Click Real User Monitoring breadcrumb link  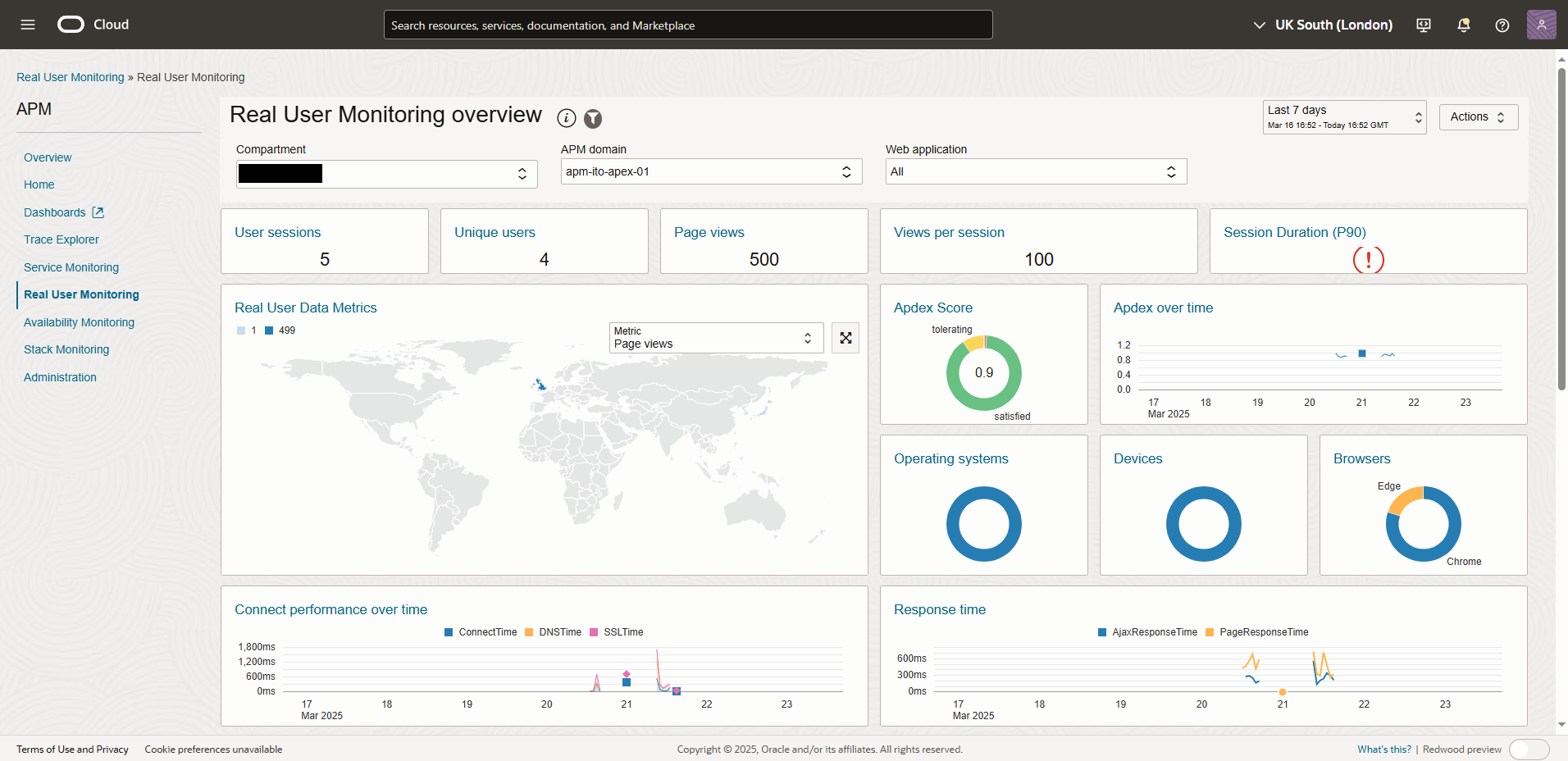click(x=71, y=77)
